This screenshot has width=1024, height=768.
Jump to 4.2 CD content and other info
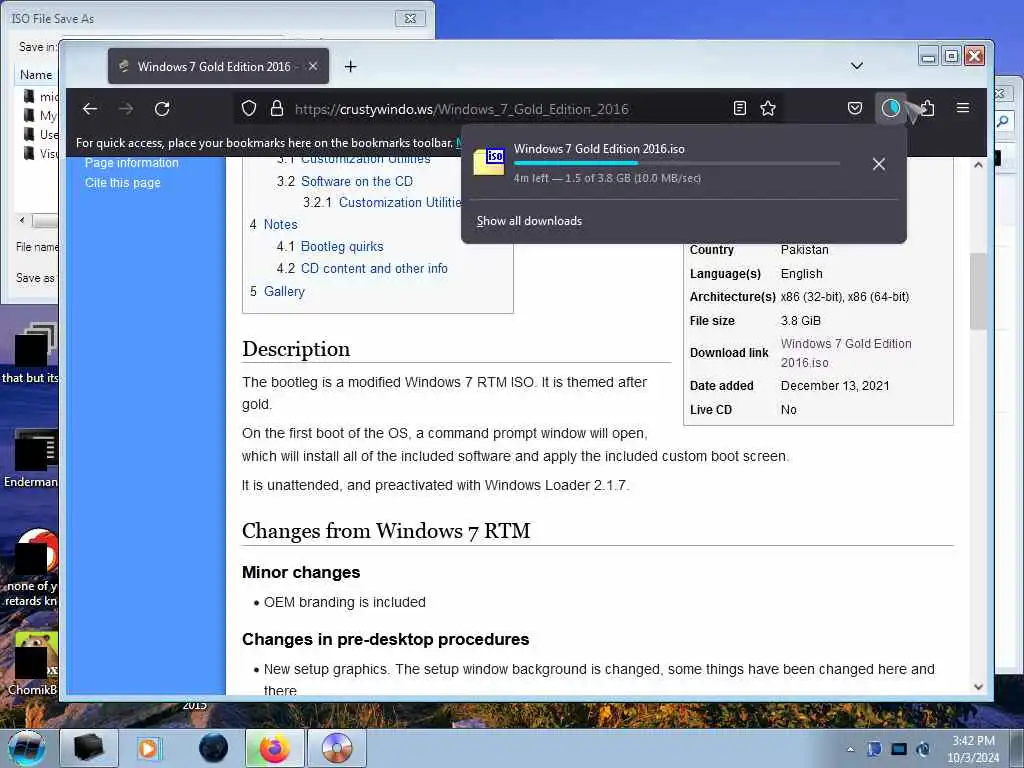374,268
